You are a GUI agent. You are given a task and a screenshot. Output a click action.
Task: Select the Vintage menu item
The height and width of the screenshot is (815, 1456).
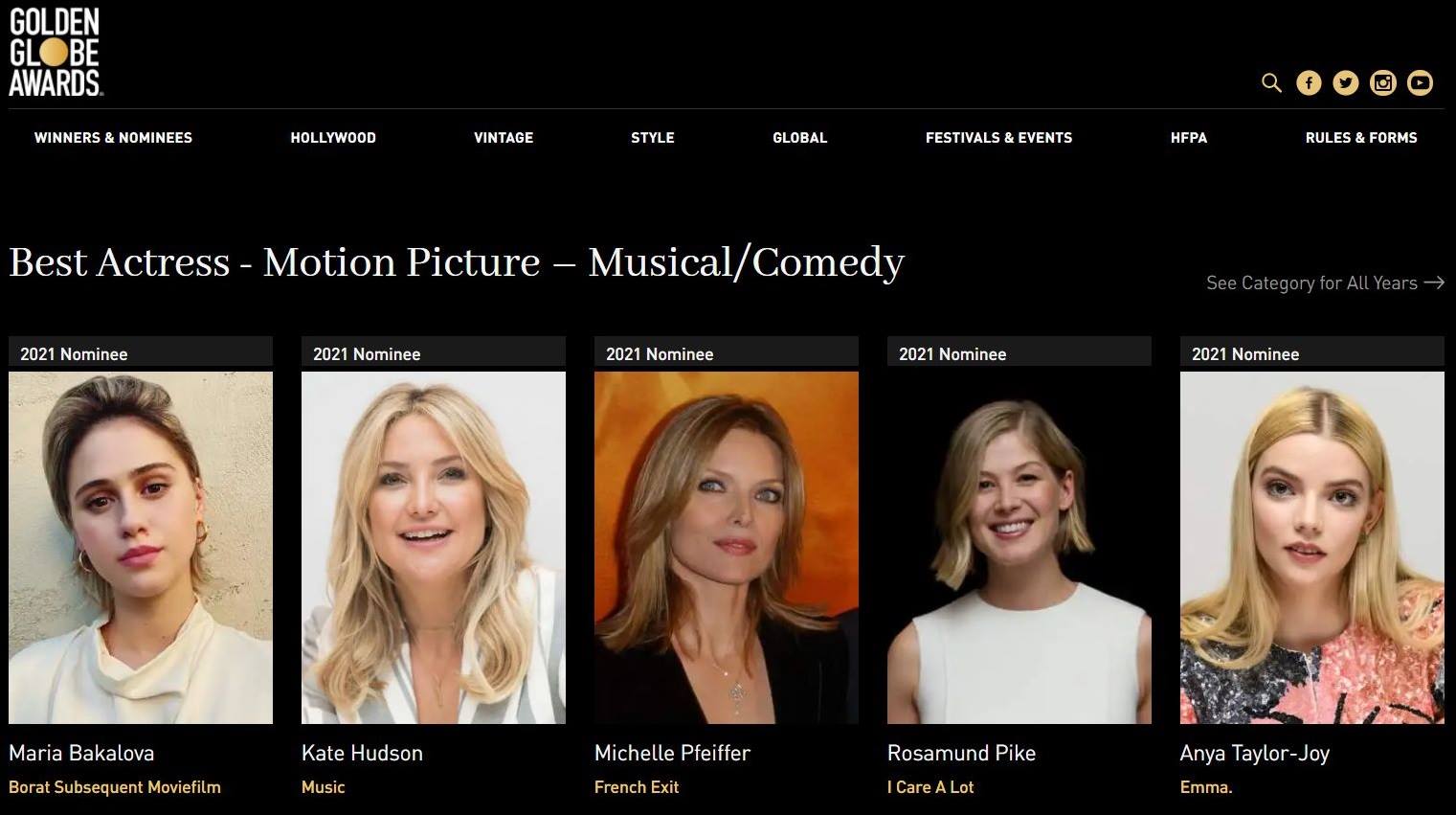tap(504, 138)
